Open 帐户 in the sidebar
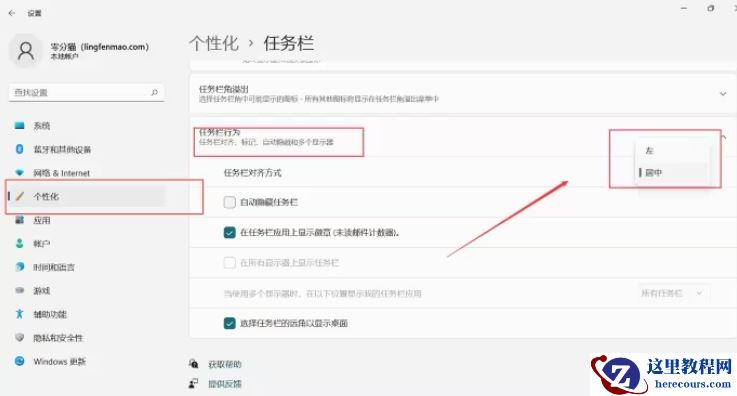The height and width of the screenshot is (396, 737). [x=41, y=243]
